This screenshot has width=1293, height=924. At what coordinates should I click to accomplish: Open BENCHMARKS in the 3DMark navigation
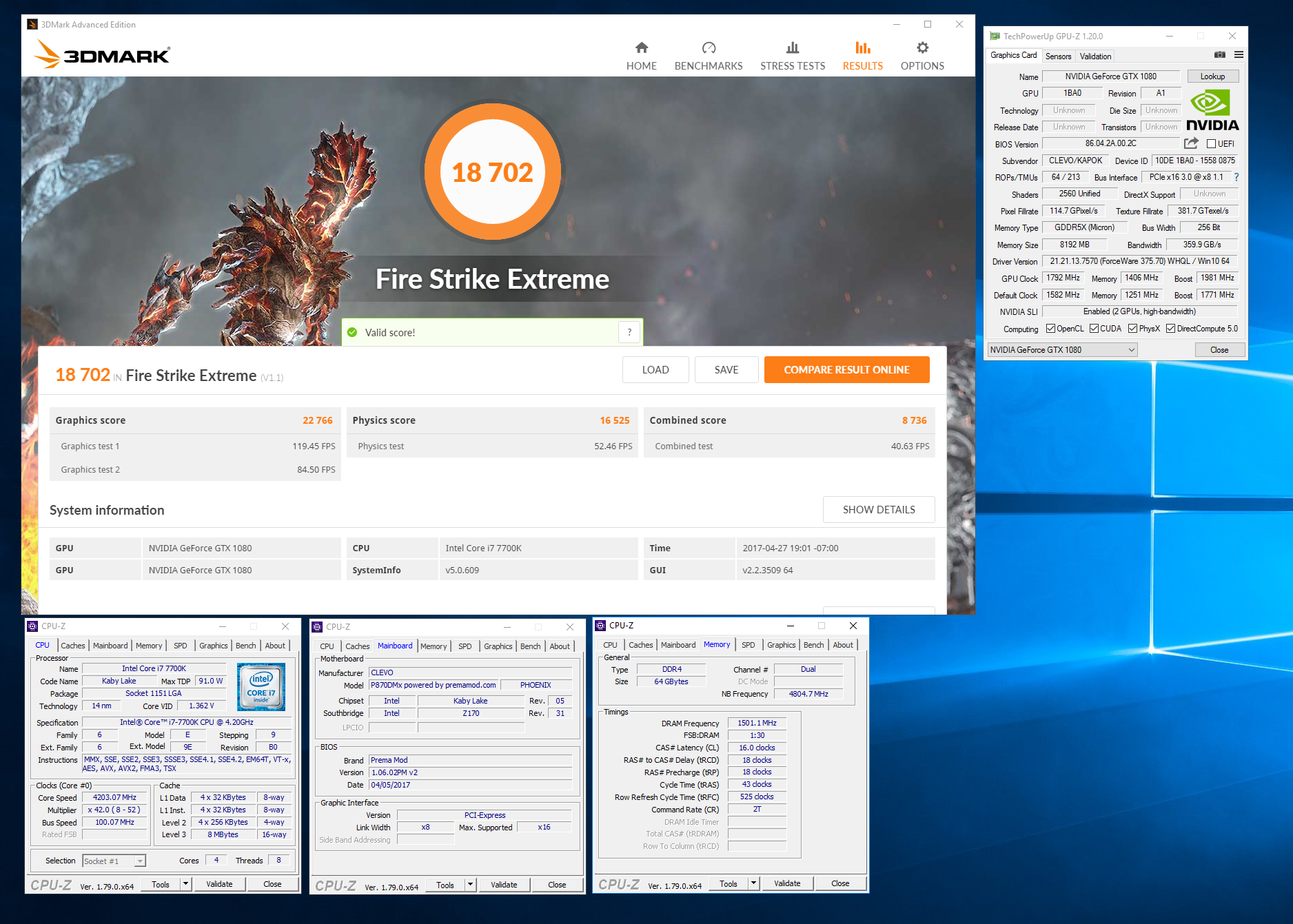pos(709,56)
